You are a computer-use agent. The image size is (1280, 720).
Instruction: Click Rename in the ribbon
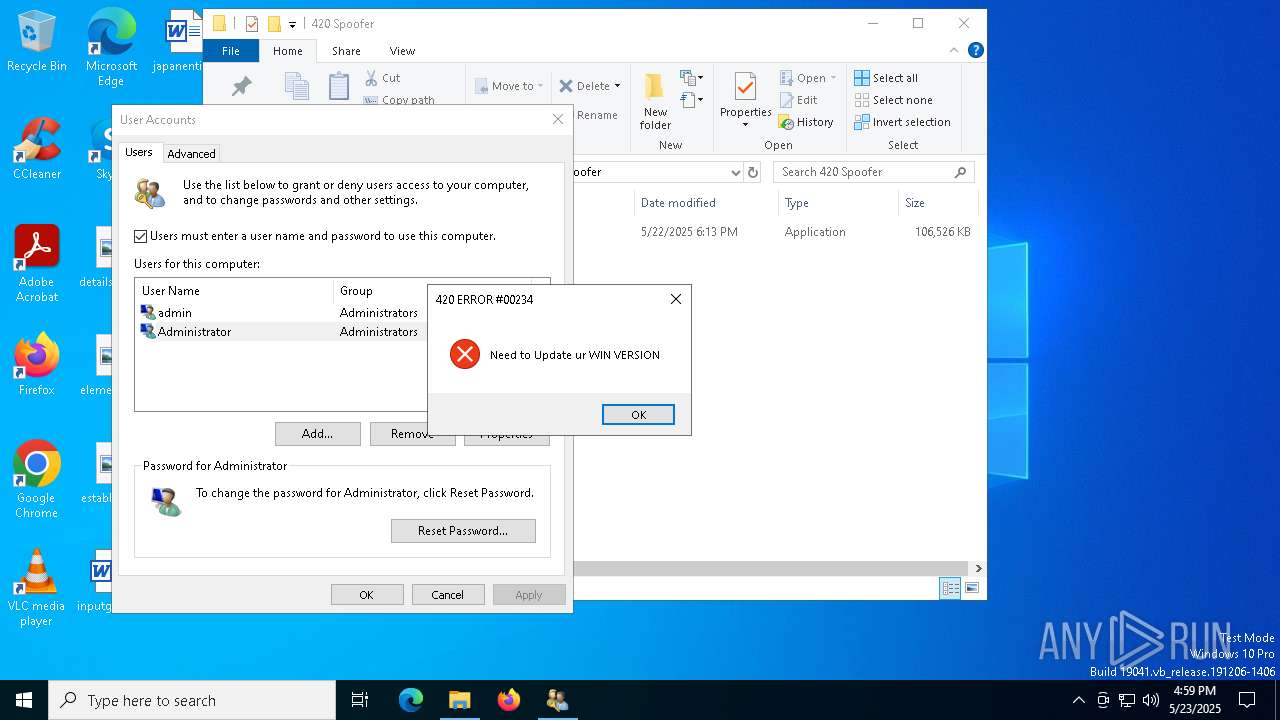pyautogui.click(x=597, y=115)
